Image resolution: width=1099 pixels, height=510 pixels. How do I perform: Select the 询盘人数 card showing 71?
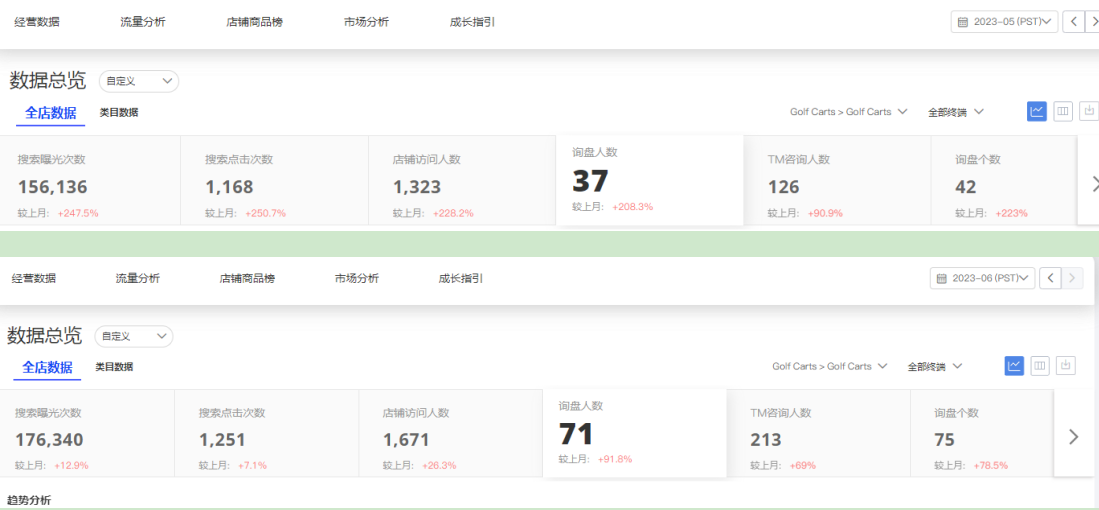[x=633, y=433]
